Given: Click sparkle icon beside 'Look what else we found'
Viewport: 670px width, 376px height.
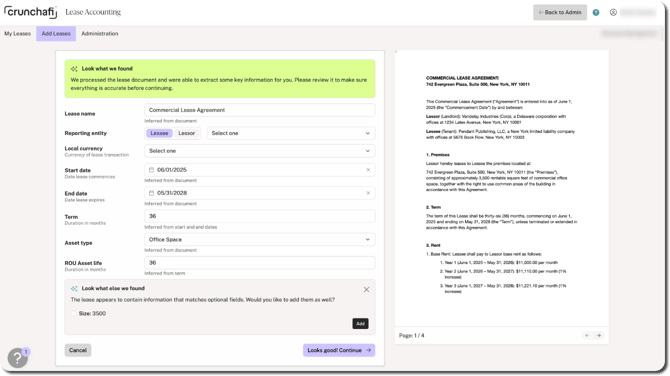Looking at the screenshot, I should (x=74, y=288).
